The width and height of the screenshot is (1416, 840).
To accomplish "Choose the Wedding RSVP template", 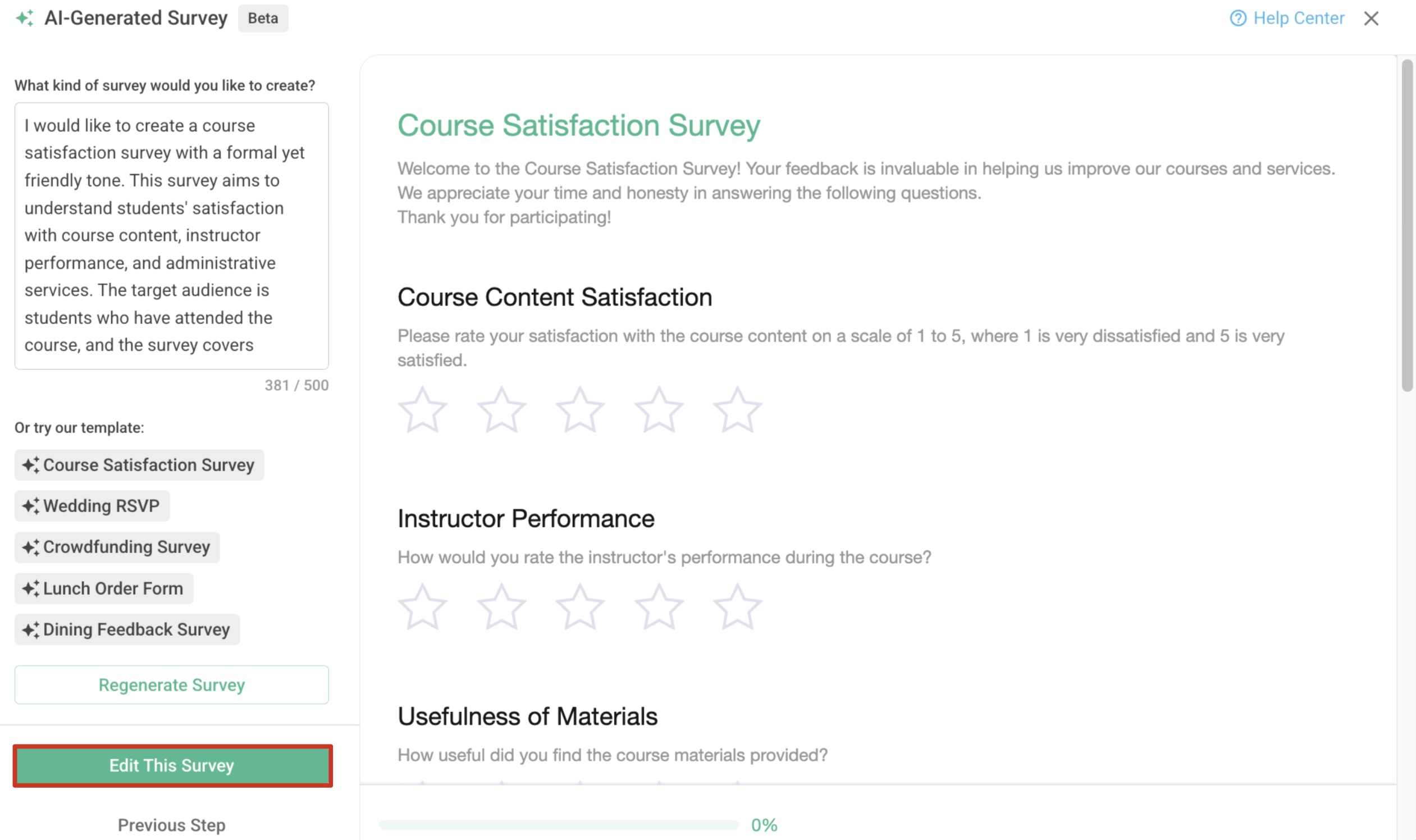I will coord(92,505).
